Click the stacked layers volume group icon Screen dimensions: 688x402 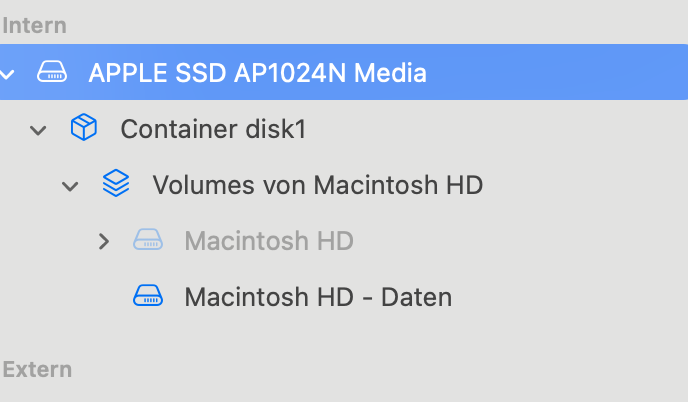[x=116, y=184]
